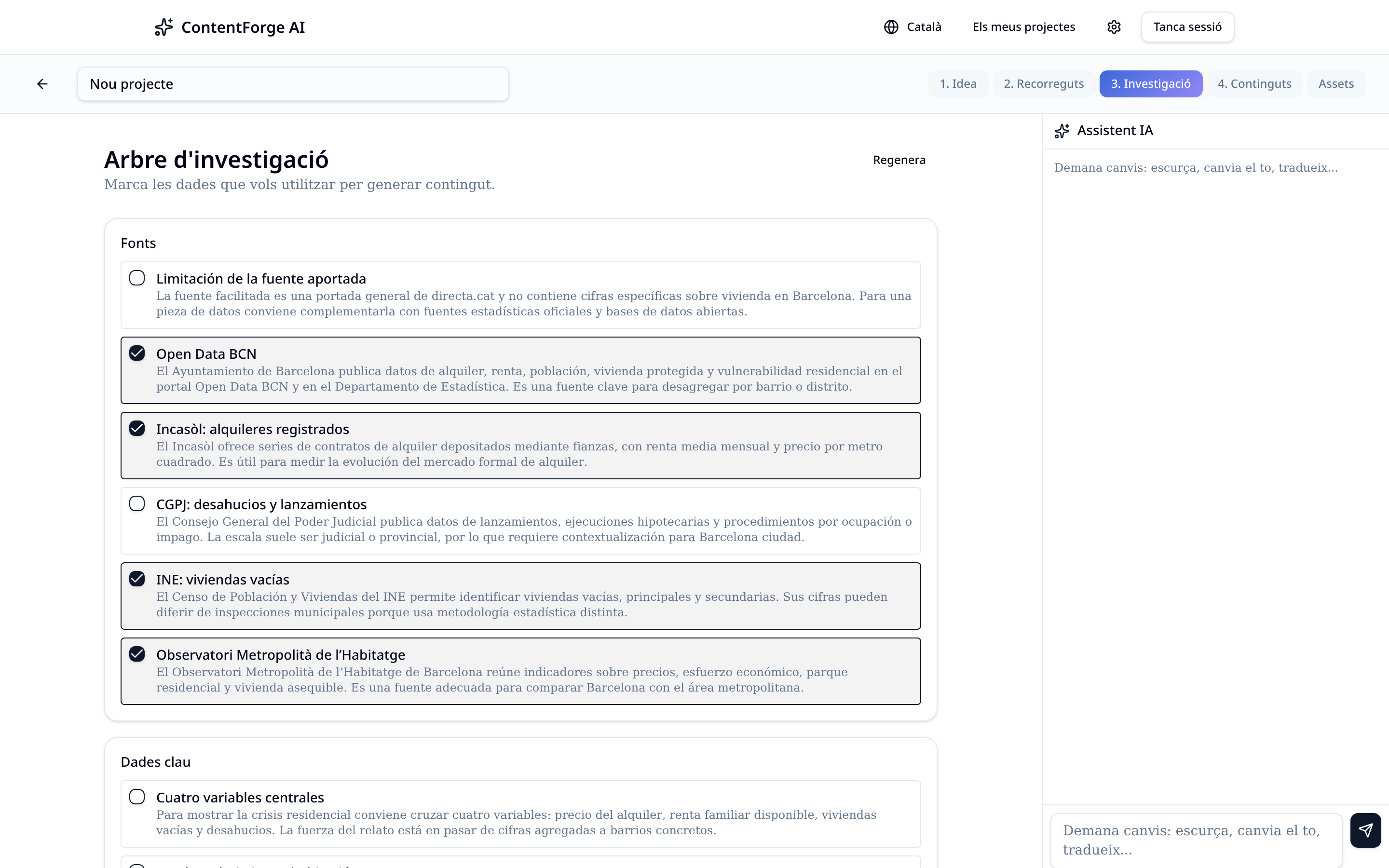Open the Català language selector
Screen dimensions: 1389x868
coord(912,27)
